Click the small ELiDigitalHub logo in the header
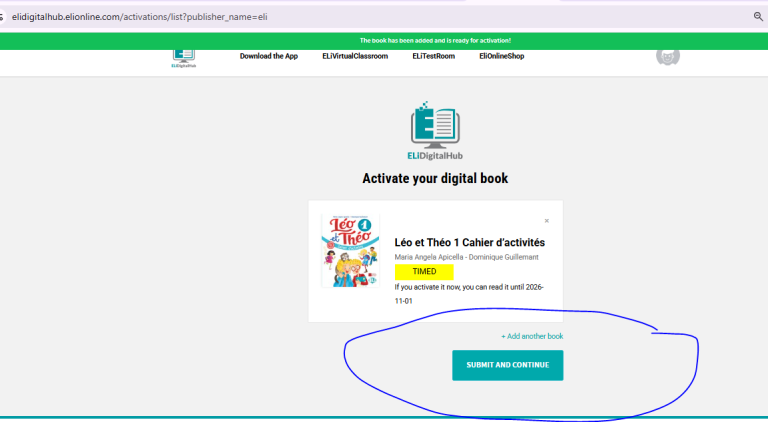This screenshot has height=422, width=768. [183, 59]
